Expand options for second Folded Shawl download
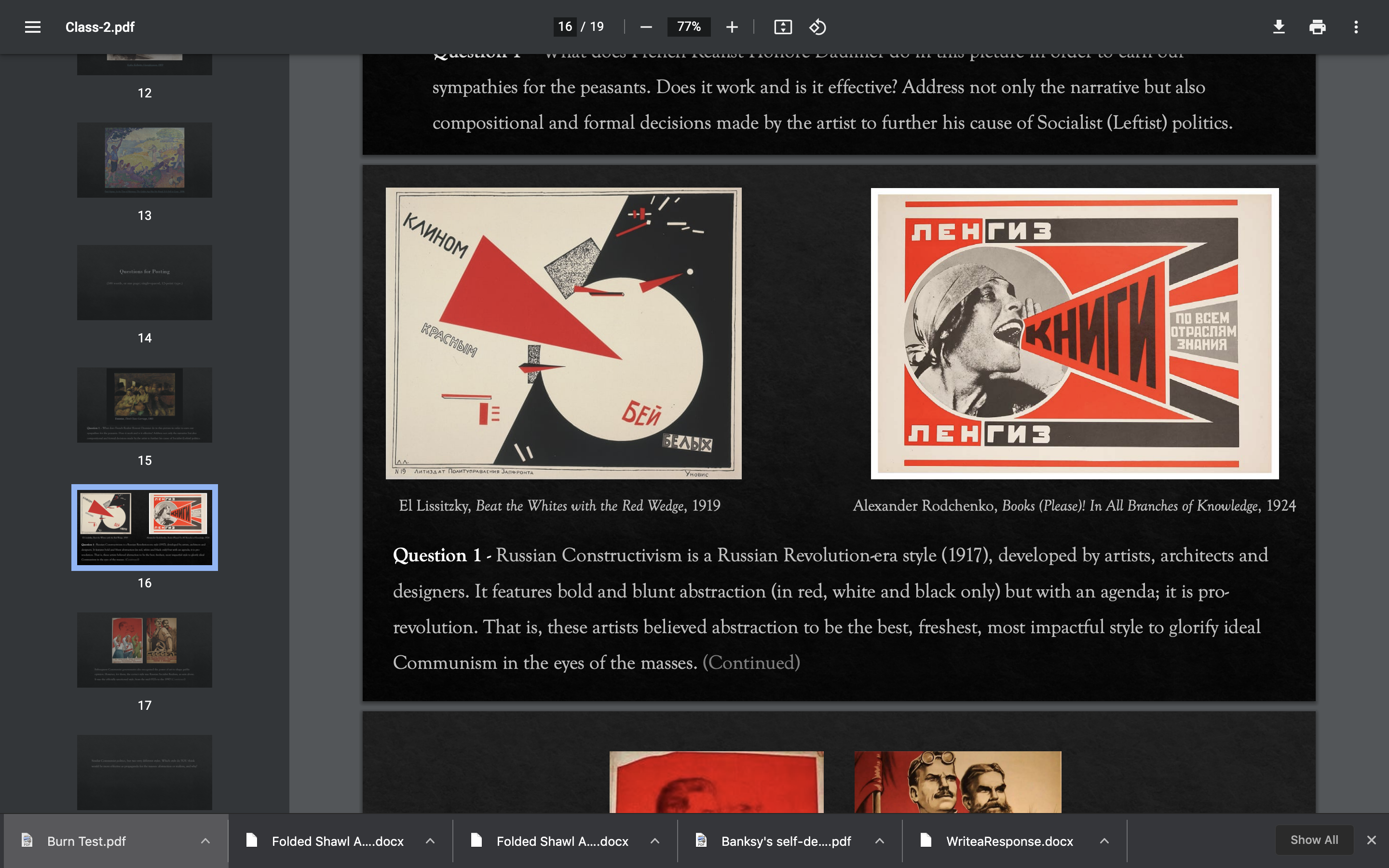 655,841
